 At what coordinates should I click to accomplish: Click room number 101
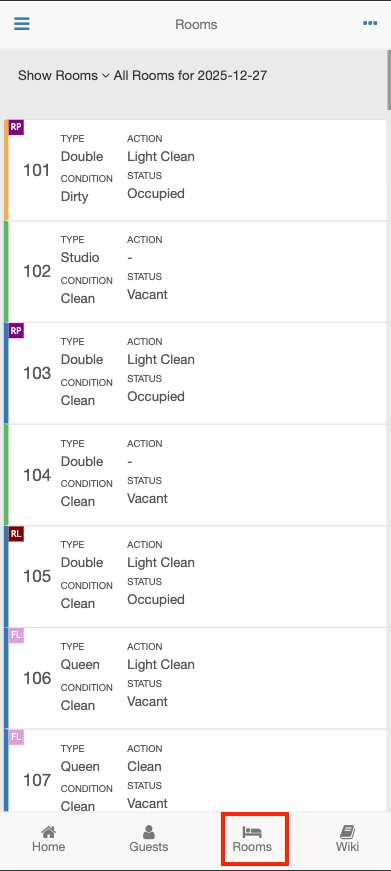click(x=37, y=170)
